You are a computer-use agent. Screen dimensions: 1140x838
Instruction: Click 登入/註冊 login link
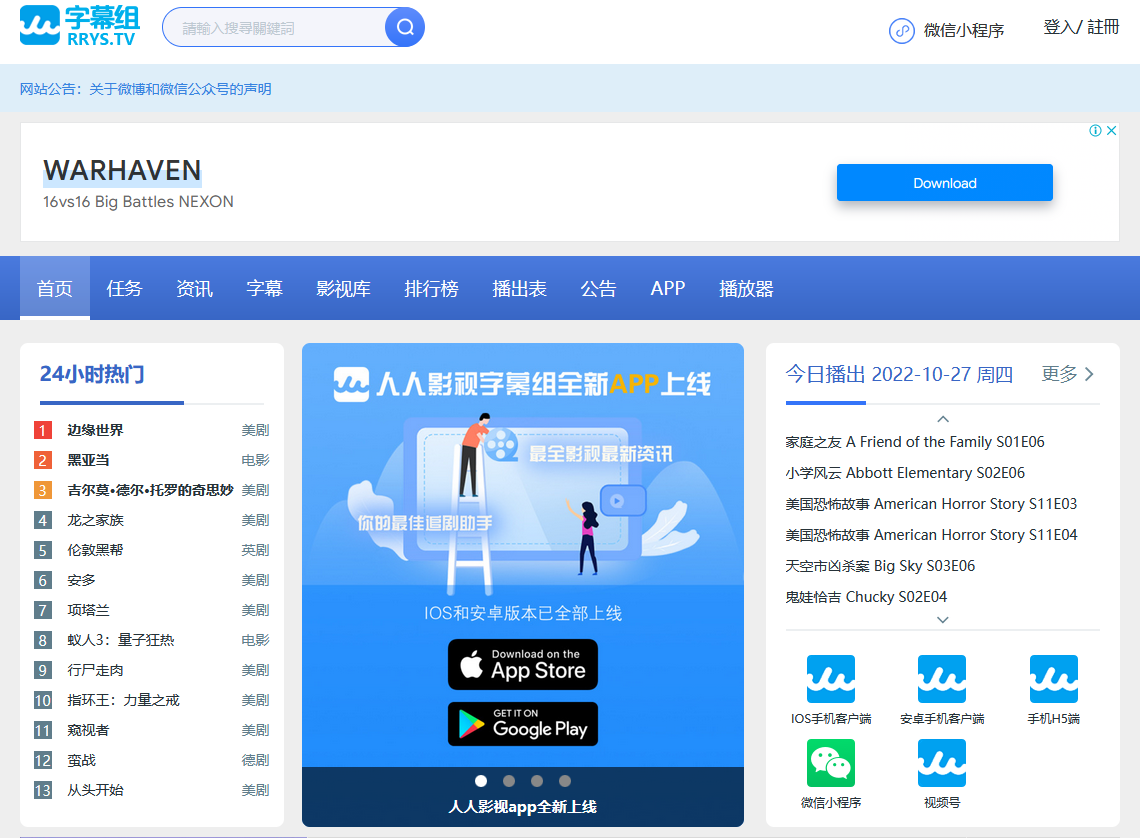tap(1081, 28)
